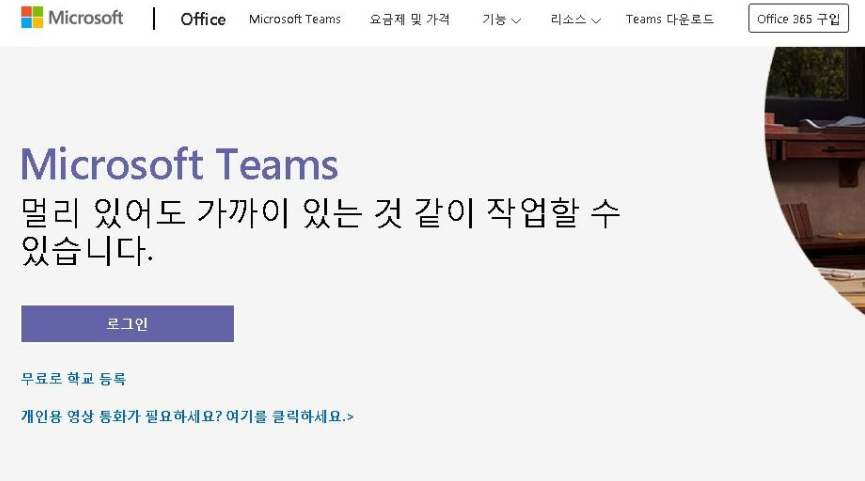Expand the 리소스 dropdown
The image size is (865, 481).
click(x=575, y=20)
